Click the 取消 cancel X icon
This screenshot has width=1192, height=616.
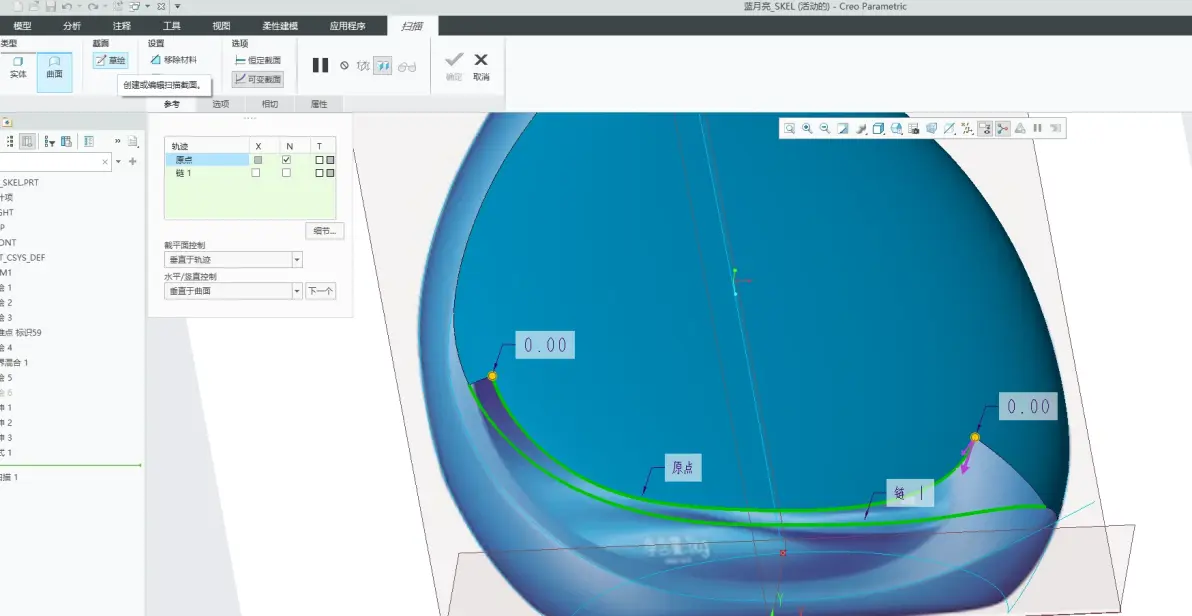tap(481, 65)
